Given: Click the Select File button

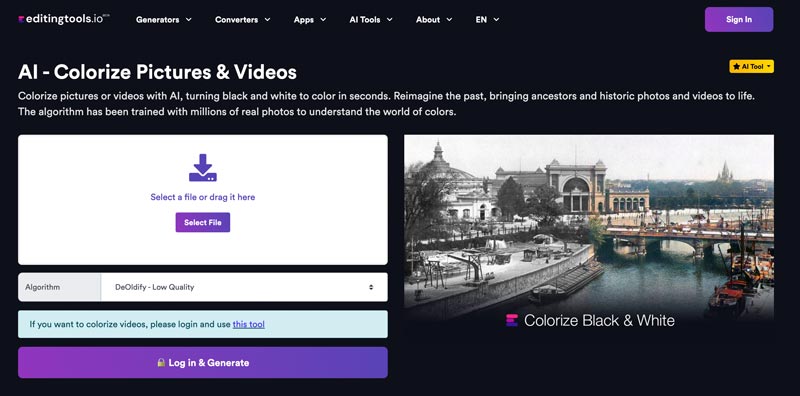Looking at the screenshot, I should (x=203, y=222).
